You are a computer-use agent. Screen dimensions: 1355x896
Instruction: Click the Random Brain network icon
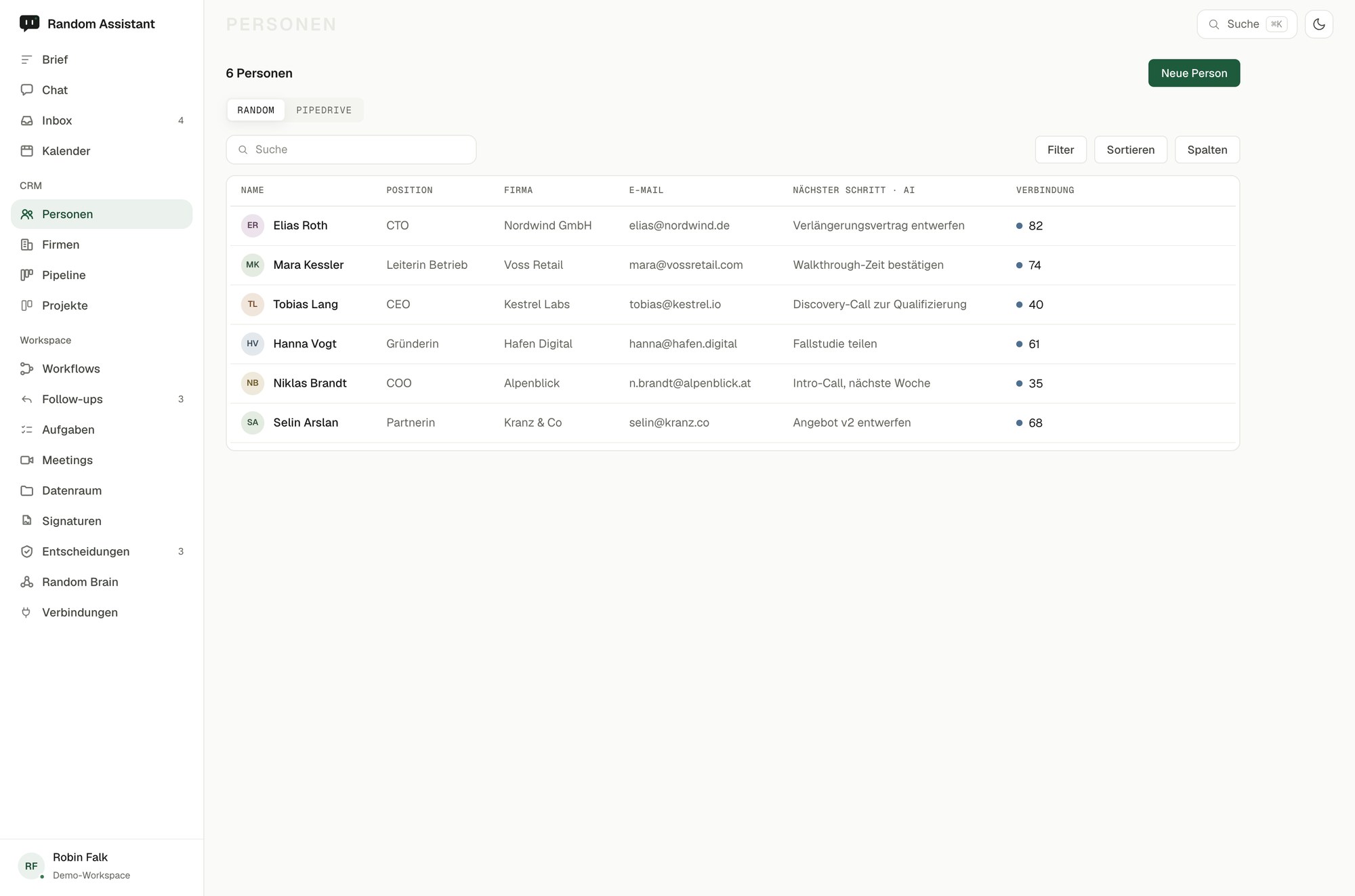[26, 582]
